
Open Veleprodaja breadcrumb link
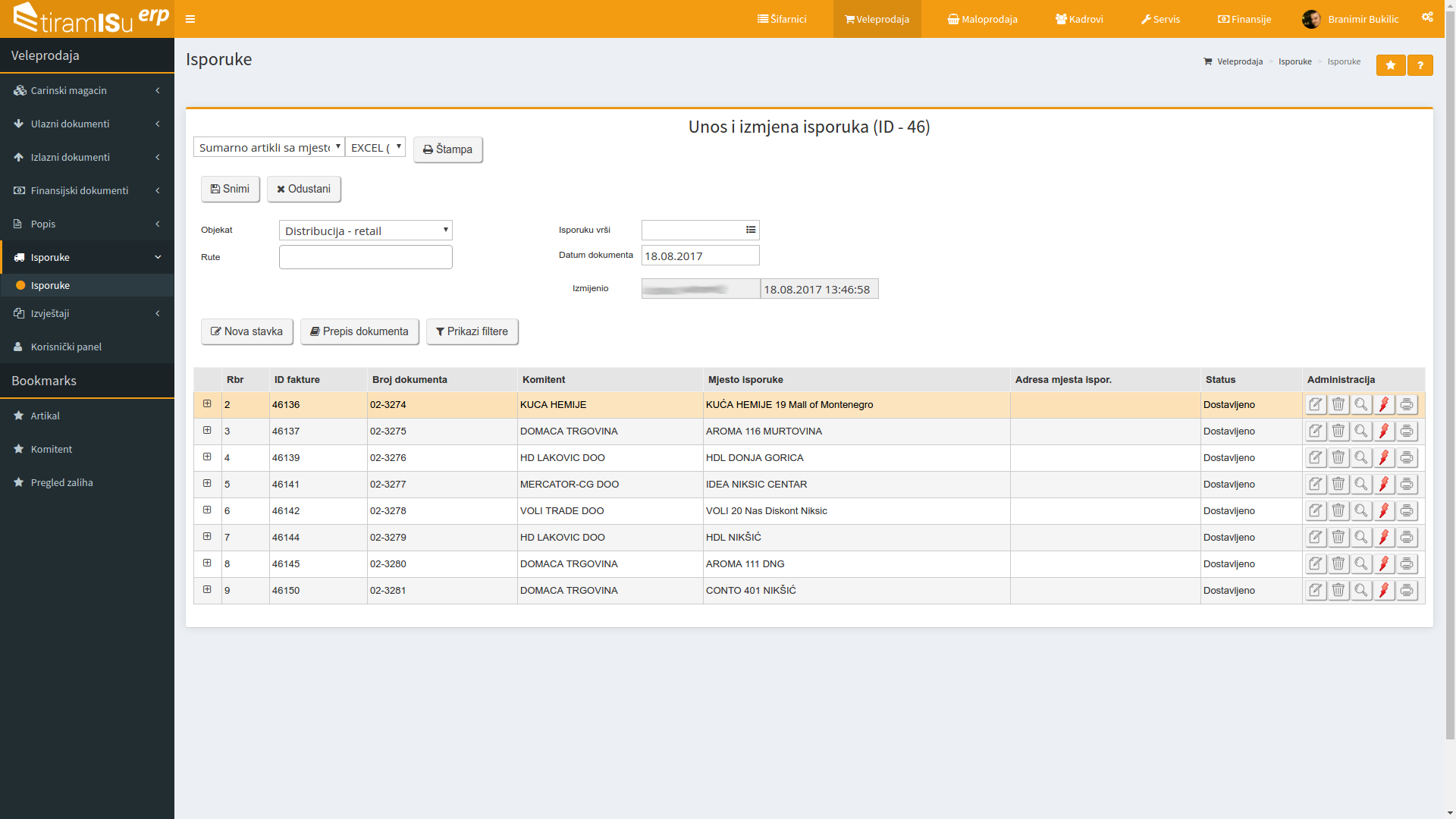(x=1240, y=61)
